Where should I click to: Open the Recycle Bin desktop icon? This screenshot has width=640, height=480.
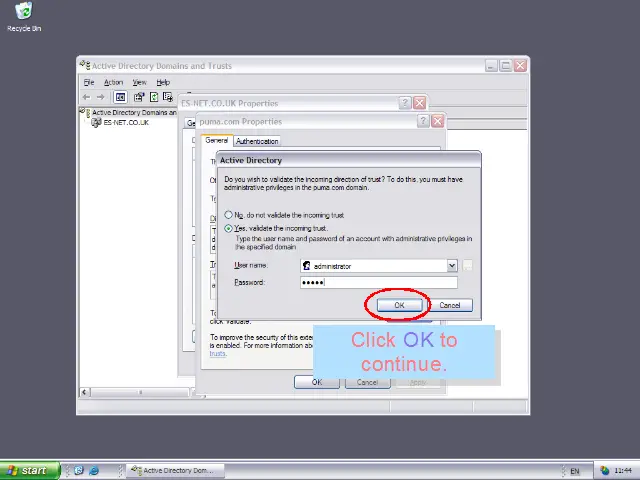(23, 14)
